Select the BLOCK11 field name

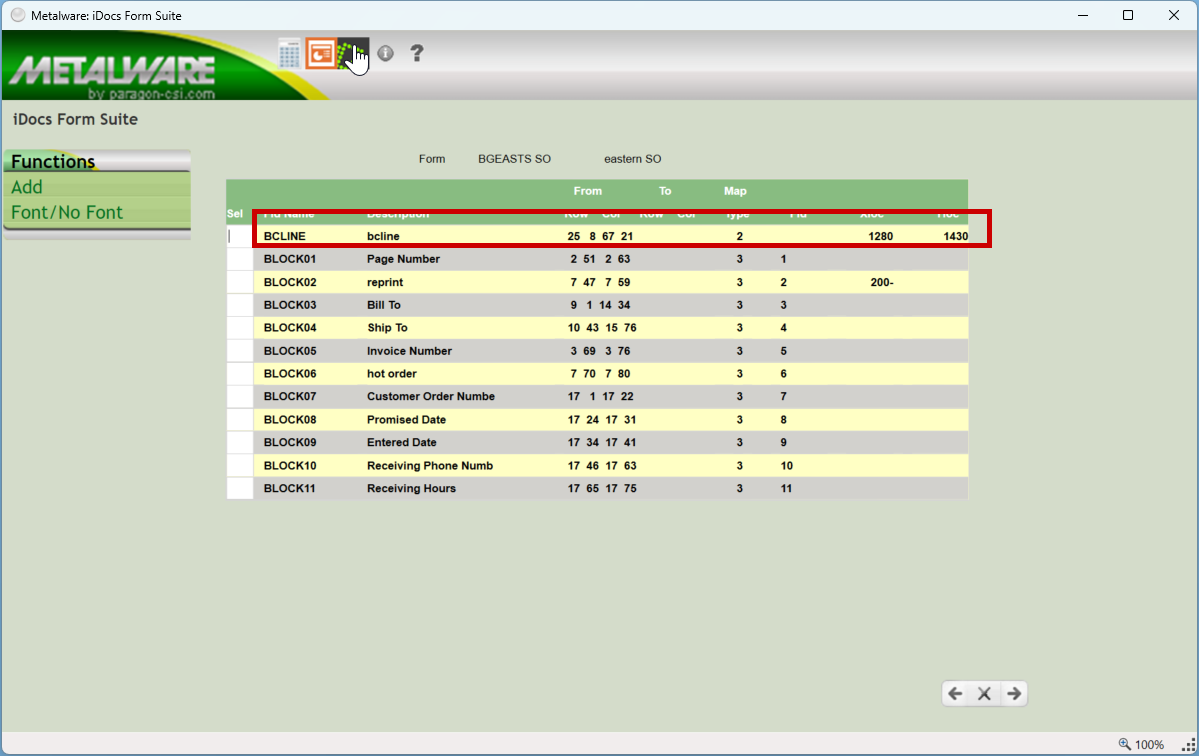(290, 488)
